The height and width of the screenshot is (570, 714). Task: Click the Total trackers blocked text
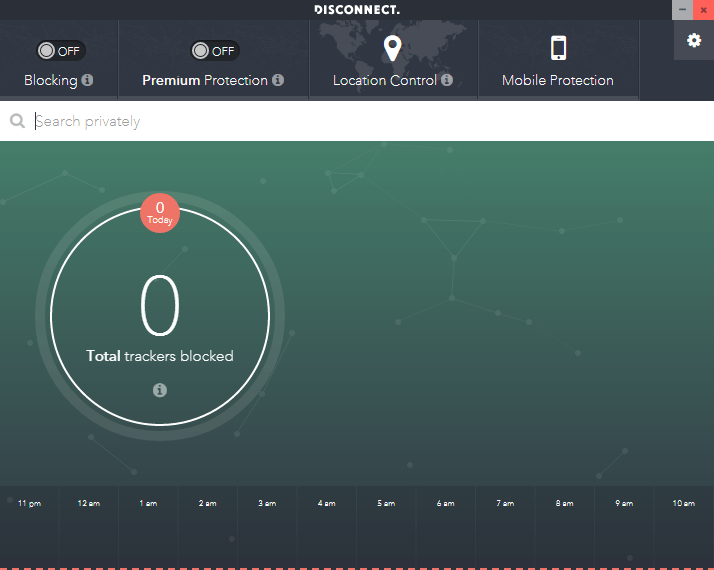(x=160, y=356)
